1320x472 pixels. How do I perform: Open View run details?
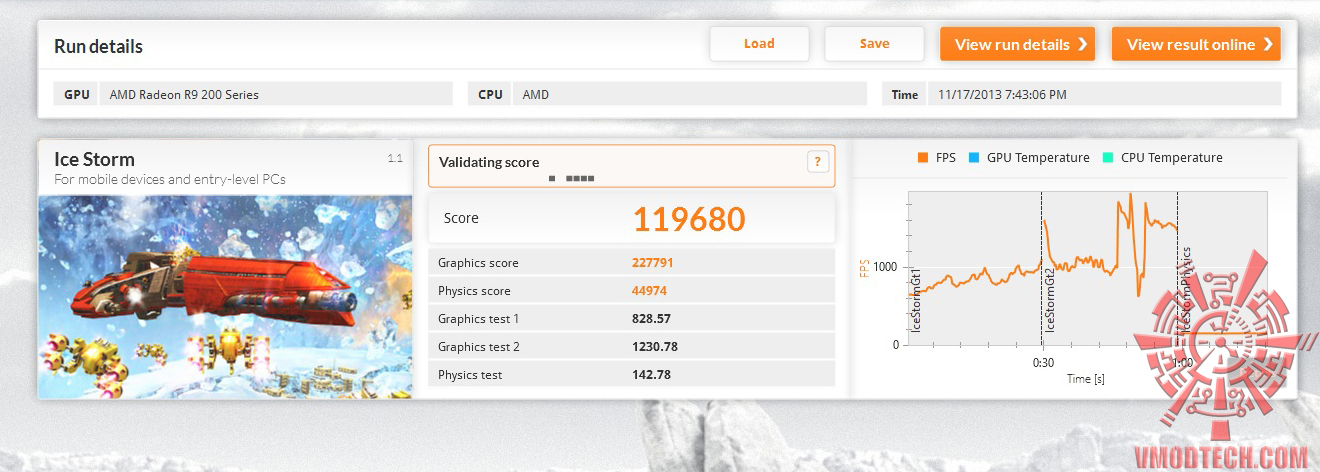point(1017,44)
